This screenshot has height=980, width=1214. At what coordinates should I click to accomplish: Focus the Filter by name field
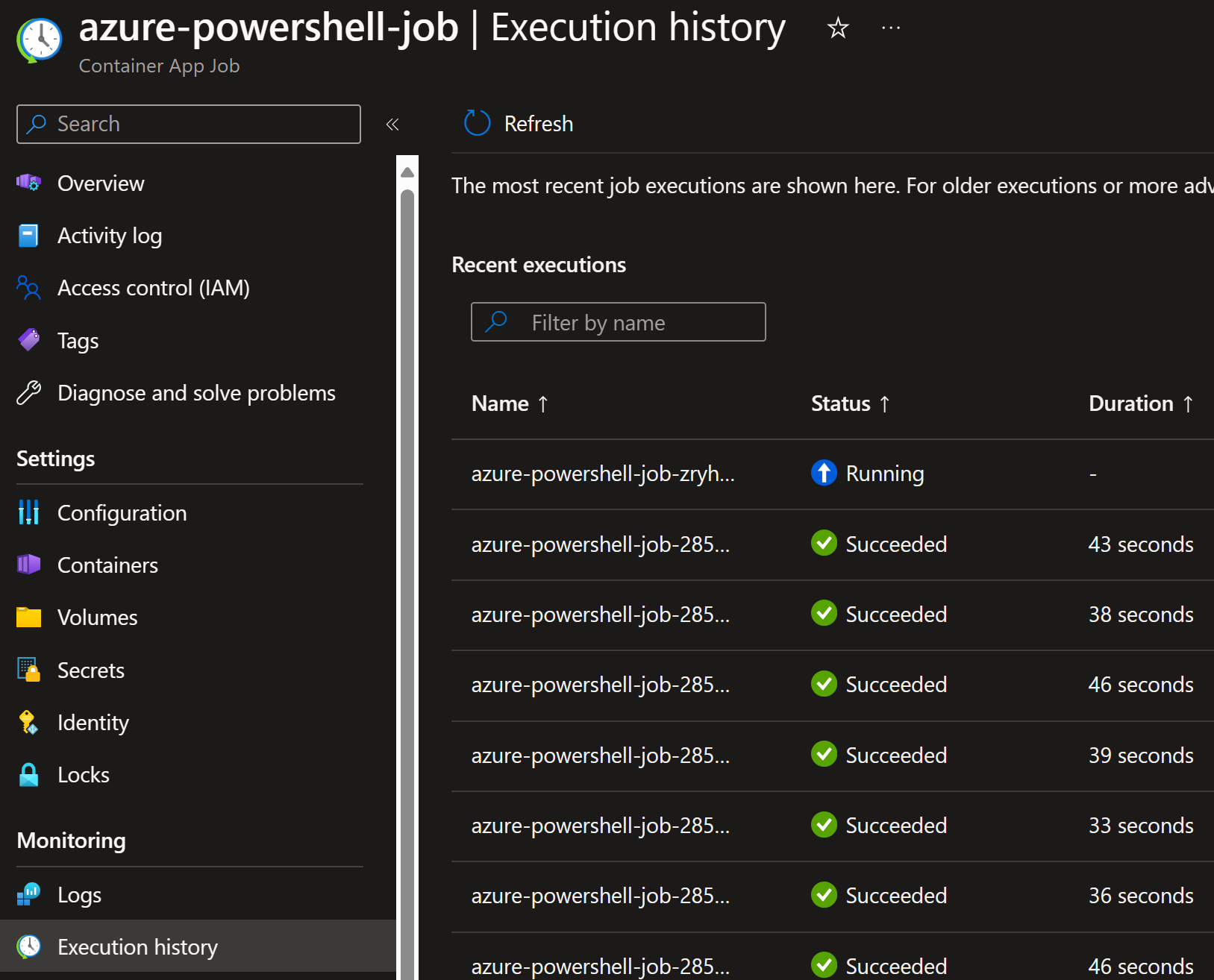coord(619,322)
